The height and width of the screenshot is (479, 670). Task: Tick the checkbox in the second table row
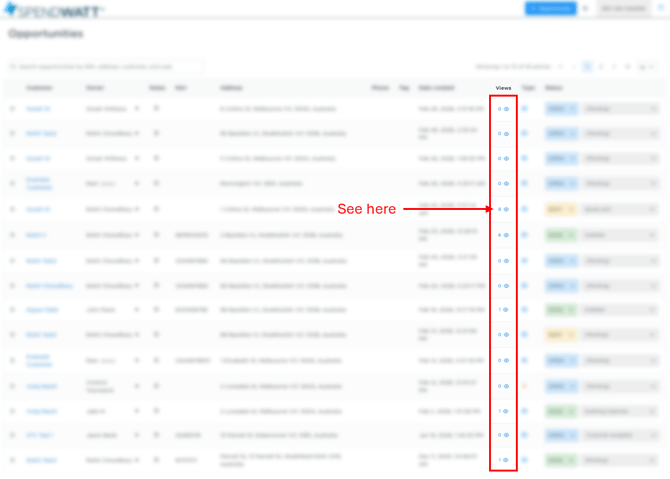13,133
